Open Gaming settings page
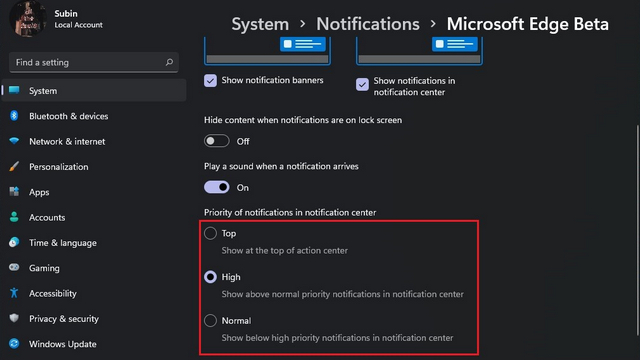 (94, 268)
